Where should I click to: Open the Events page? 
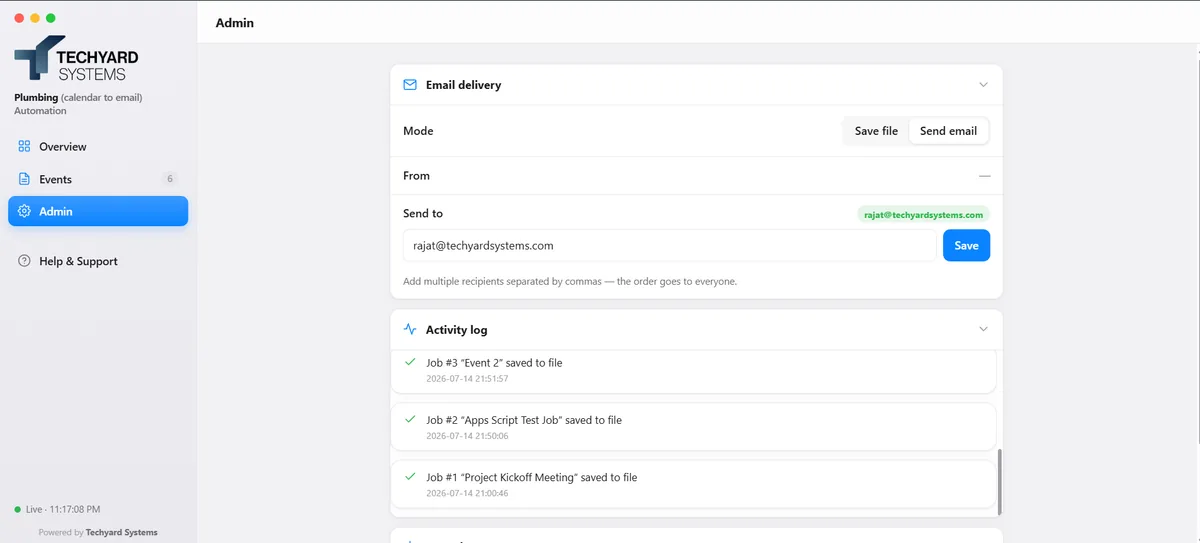pos(98,179)
